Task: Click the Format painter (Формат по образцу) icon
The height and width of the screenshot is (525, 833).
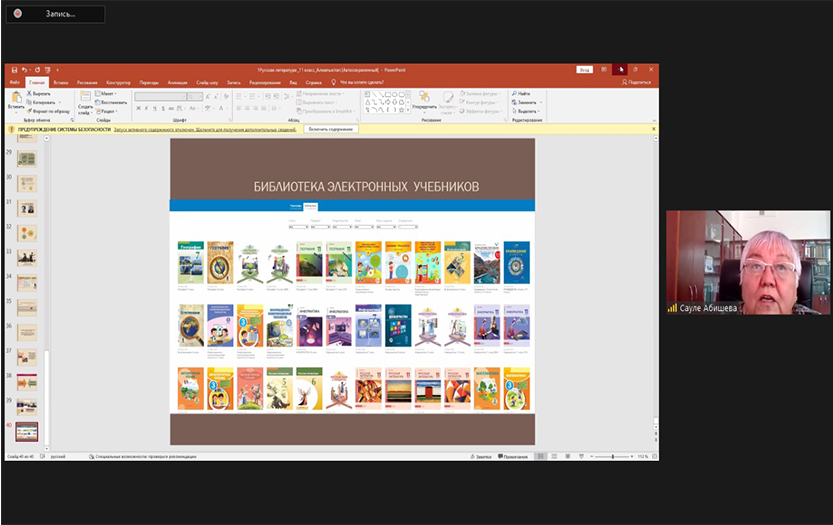Action: click(x=30, y=110)
